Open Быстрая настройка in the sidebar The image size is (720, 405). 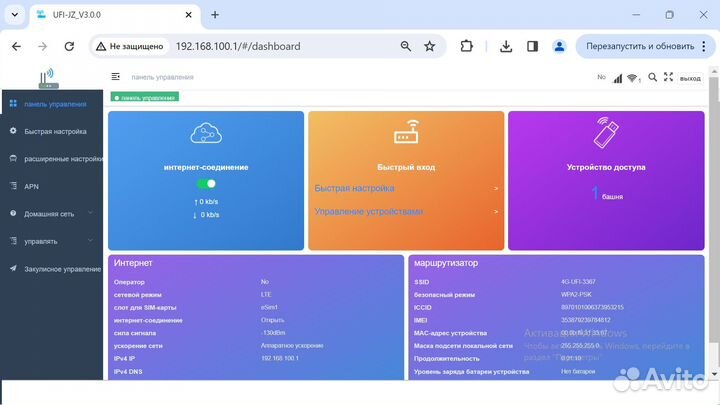55,131
